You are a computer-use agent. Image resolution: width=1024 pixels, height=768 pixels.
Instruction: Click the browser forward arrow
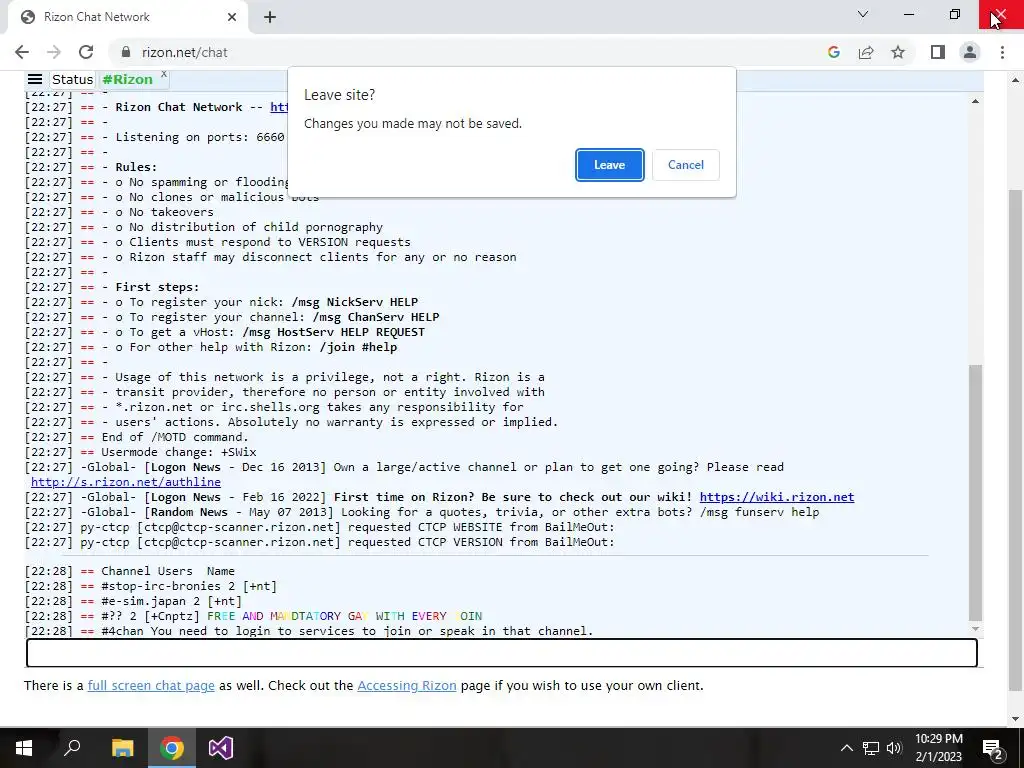pyautogui.click(x=54, y=52)
